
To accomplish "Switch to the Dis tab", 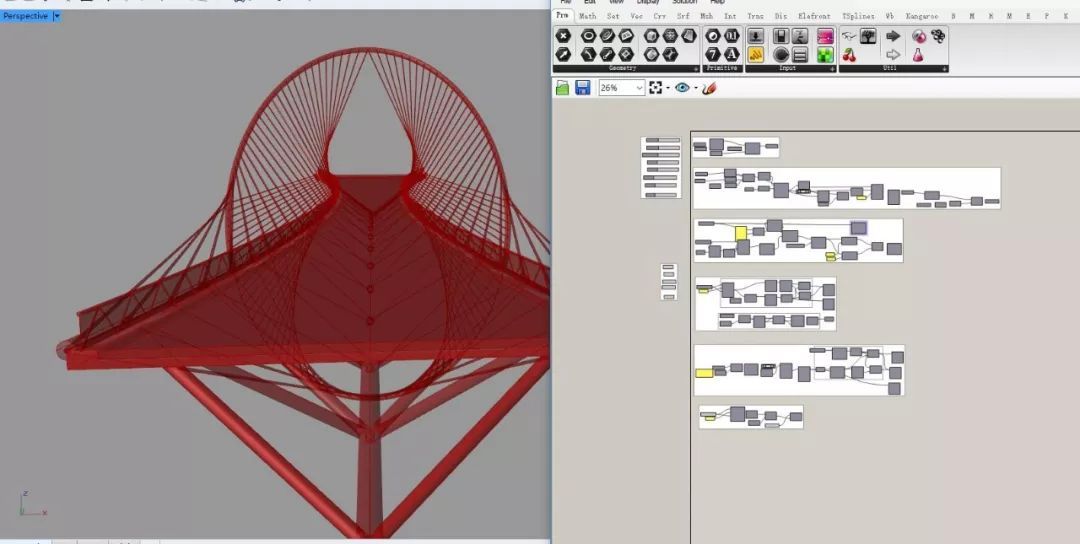I will [x=780, y=16].
